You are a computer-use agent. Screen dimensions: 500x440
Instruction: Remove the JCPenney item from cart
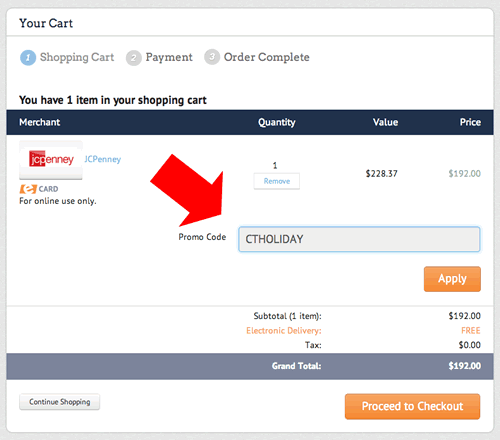point(277,181)
